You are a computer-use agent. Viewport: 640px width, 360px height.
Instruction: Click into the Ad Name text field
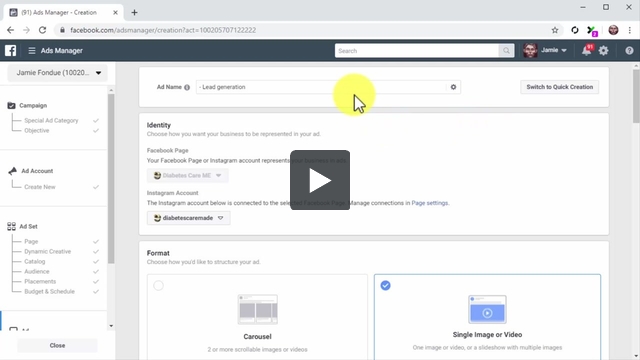point(322,87)
